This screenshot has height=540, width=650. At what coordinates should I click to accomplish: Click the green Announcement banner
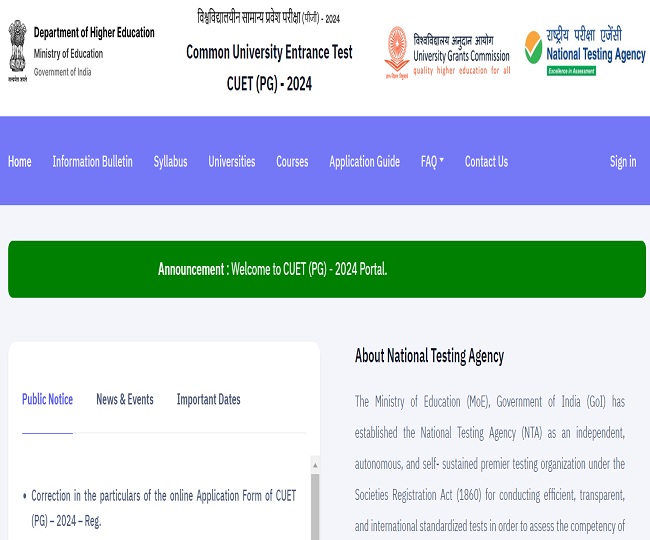click(324, 269)
